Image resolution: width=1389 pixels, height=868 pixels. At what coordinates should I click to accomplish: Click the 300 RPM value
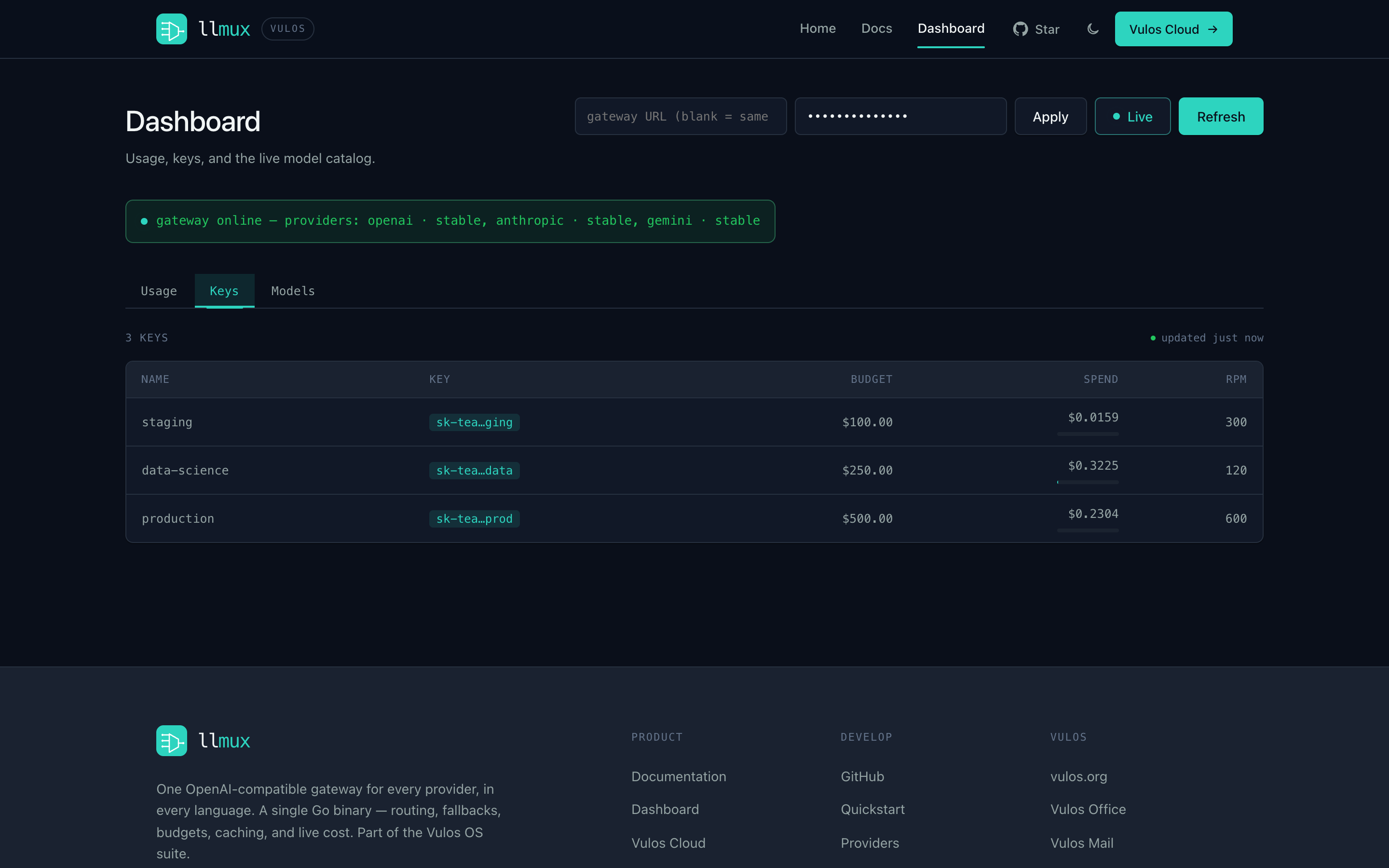(x=1236, y=422)
